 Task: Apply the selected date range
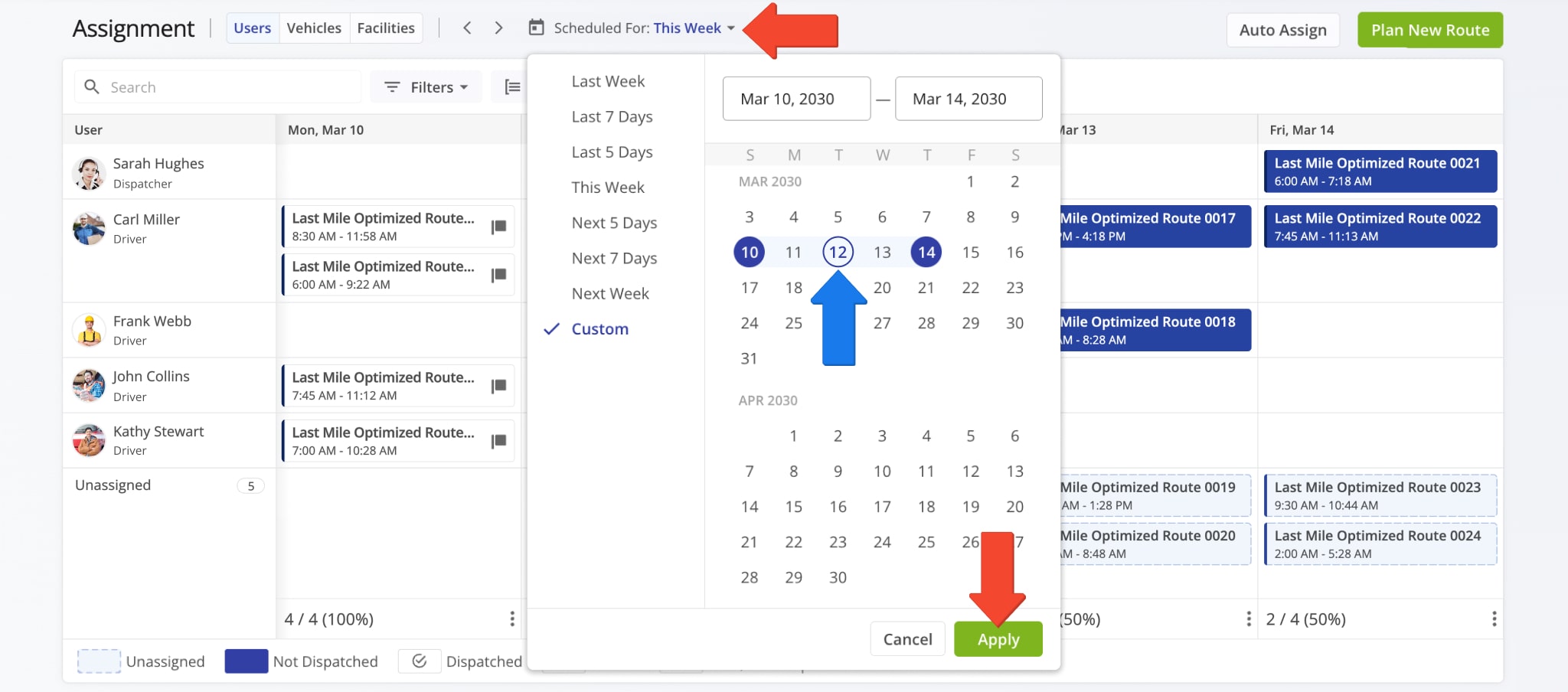[x=998, y=638]
